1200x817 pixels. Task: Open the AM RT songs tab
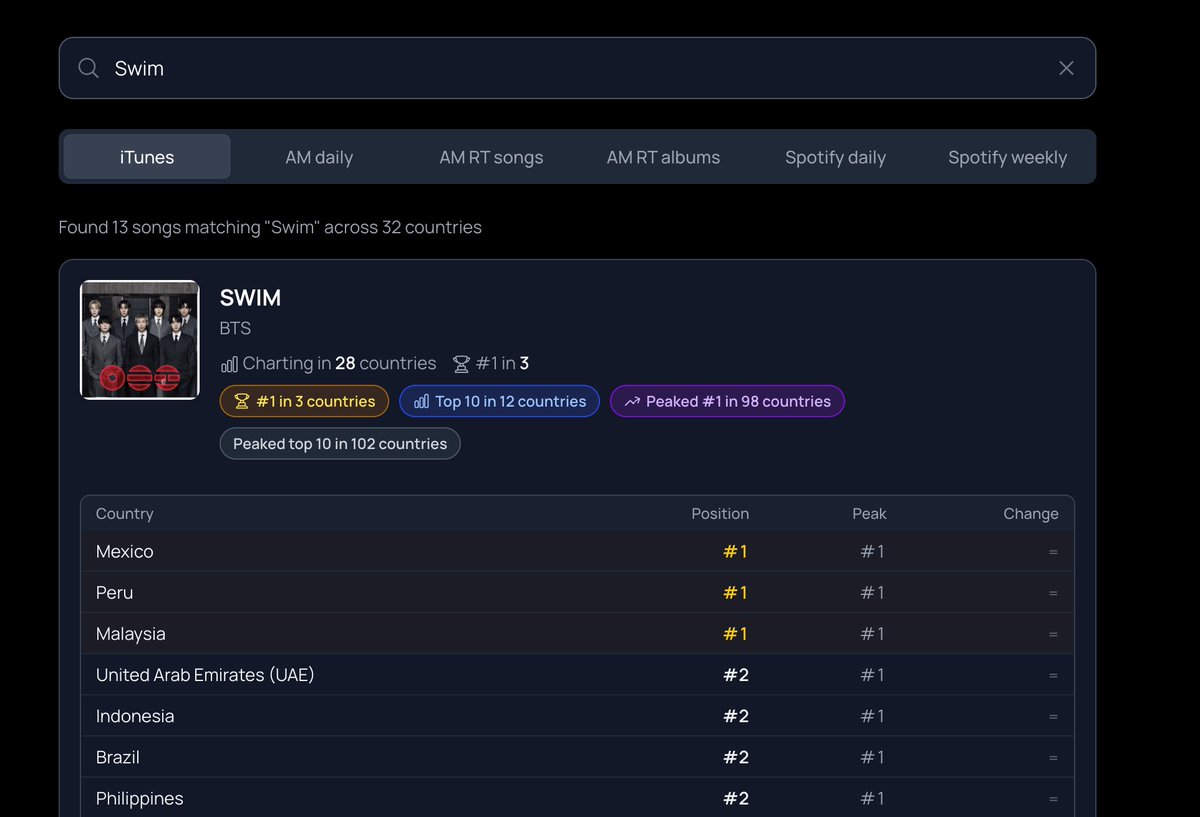coord(491,157)
